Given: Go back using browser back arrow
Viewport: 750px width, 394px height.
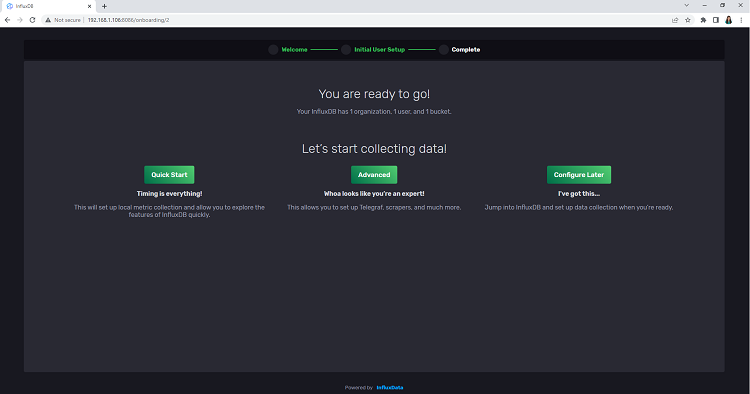Looking at the screenshot, I should (x=7, y=20).
